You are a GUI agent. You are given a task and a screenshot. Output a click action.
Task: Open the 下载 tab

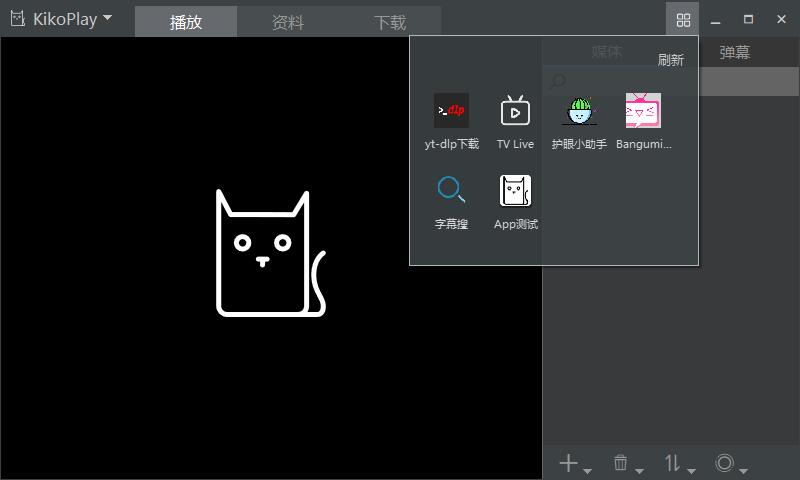click(x=390, y=22)
